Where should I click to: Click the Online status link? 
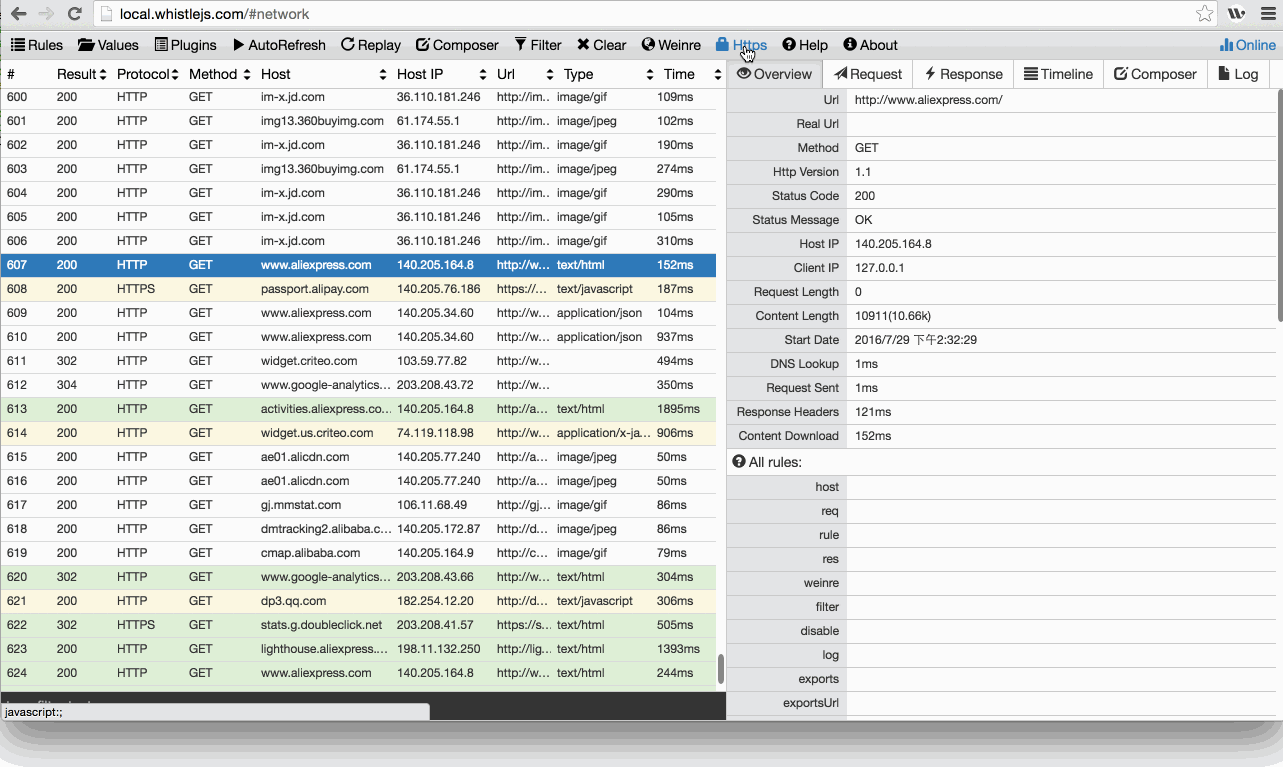point(1247,45)
